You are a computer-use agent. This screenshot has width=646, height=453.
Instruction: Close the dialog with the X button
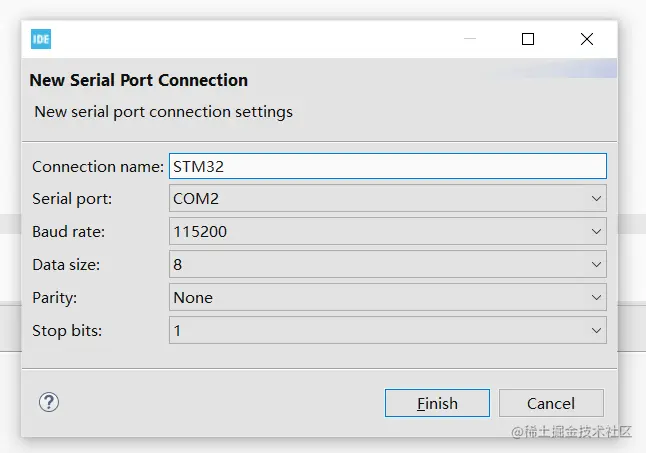click(x=587, y=39)
